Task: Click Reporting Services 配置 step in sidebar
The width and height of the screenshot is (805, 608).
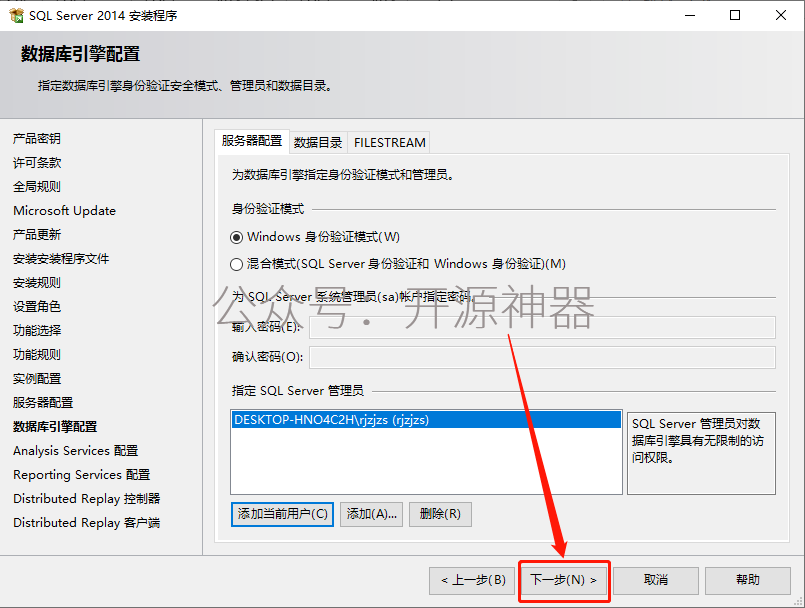Action: (82, 474)
